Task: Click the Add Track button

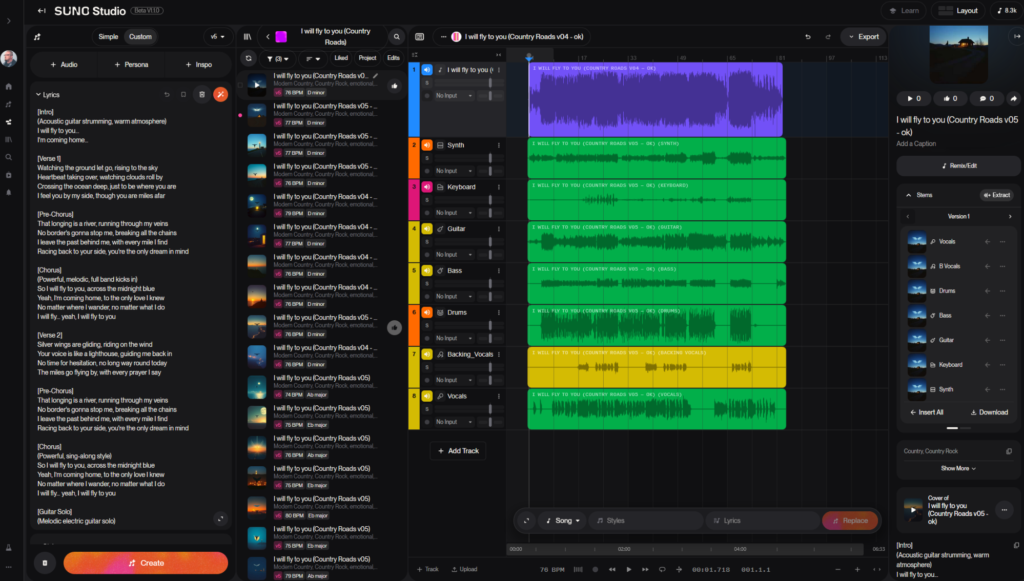Action: pos(458,451)
